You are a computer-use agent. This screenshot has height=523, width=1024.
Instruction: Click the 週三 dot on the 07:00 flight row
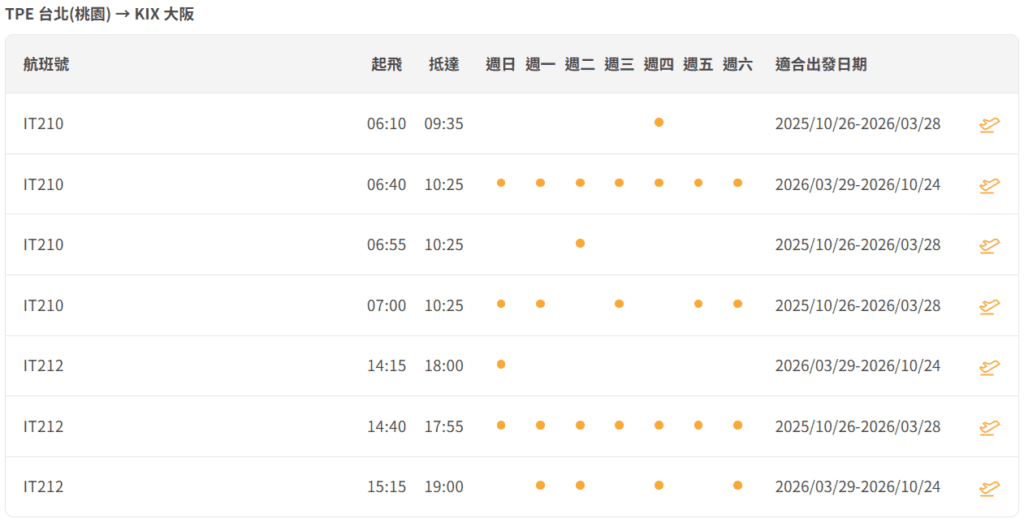619,303
